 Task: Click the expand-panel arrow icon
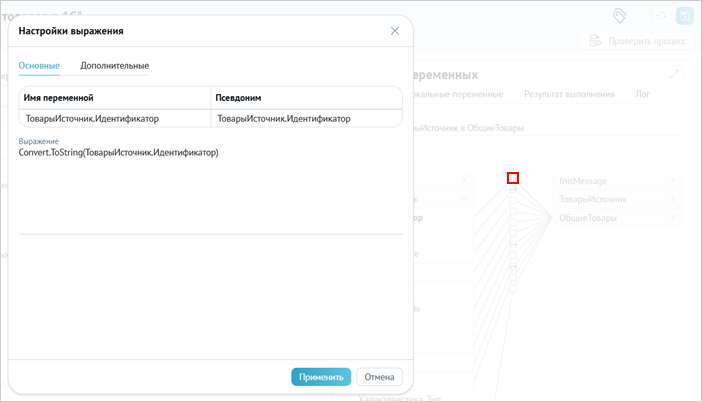[674, 74]
